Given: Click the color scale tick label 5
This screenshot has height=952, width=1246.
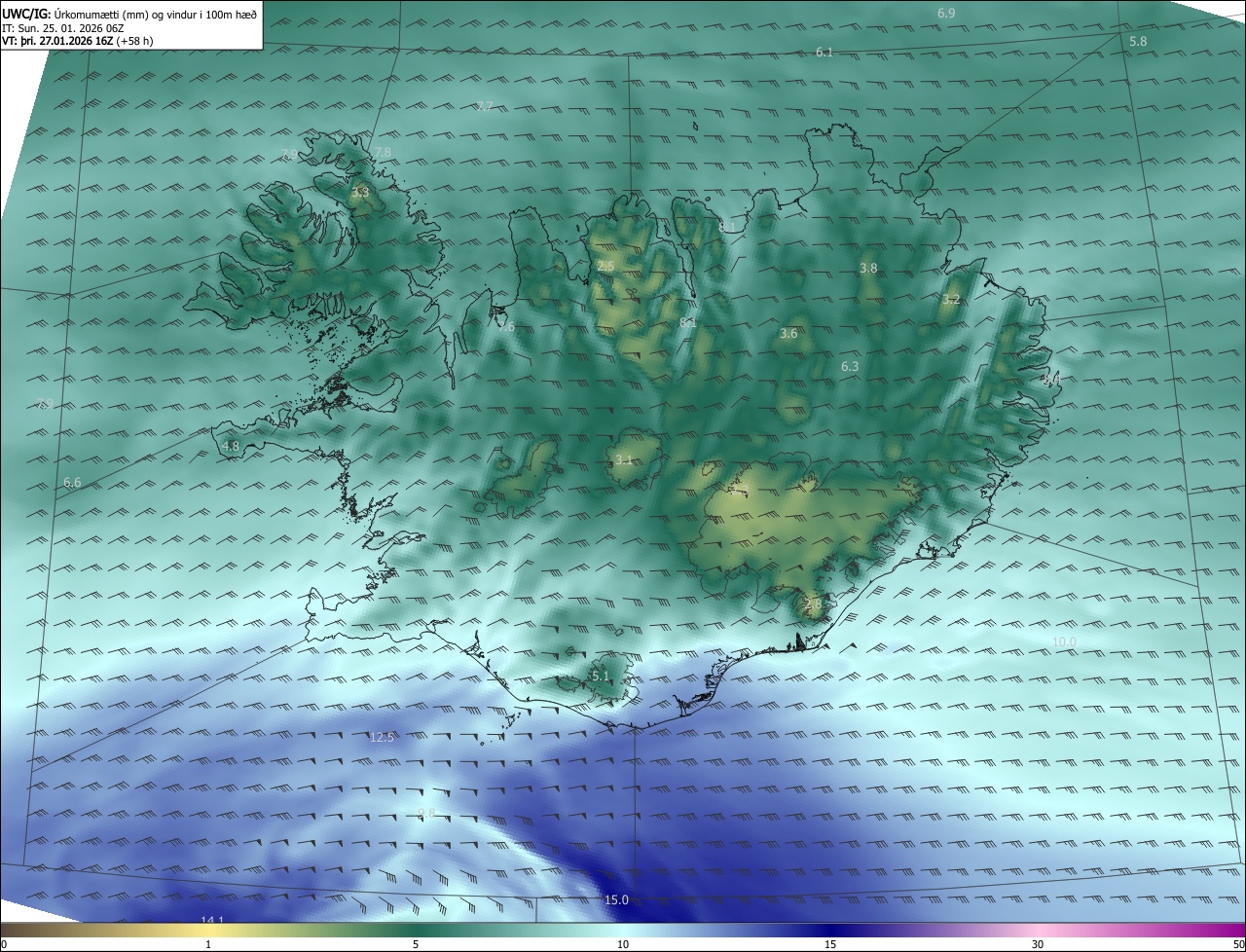Looking at the screenshot, I should coord(416,944).
